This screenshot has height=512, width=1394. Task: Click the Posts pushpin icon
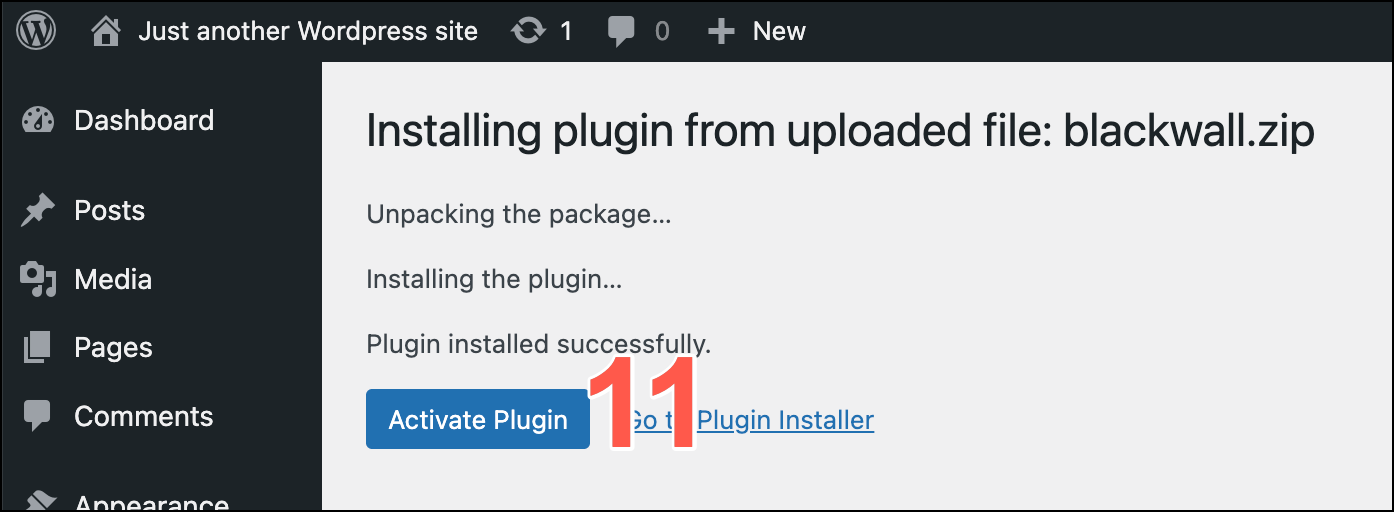[38, 211]
